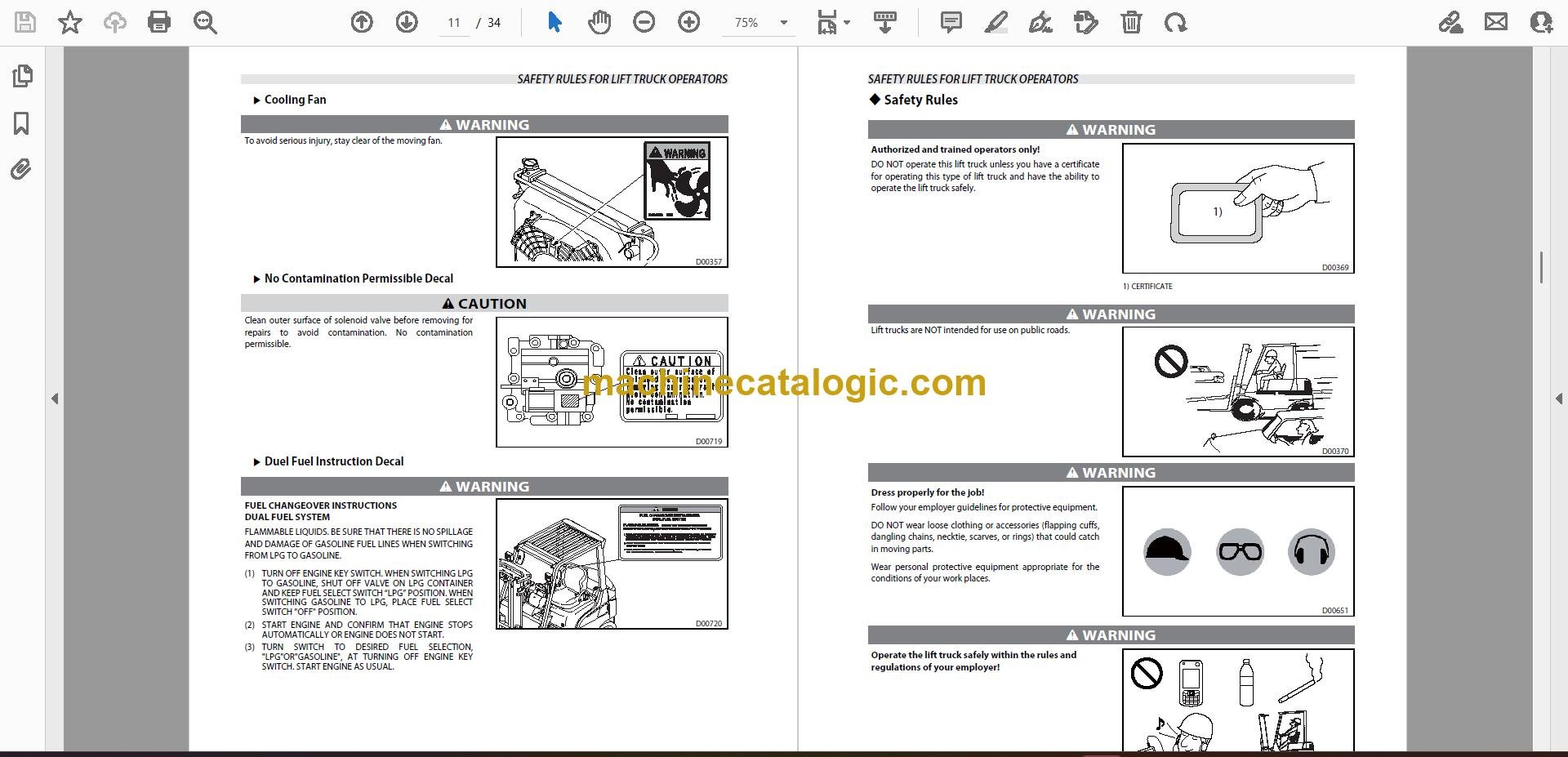Image resolution: width=1568 pixels, height=757 pixels.
Task: Click the scrolling mode keyboard icon
Action: [885, 22]
